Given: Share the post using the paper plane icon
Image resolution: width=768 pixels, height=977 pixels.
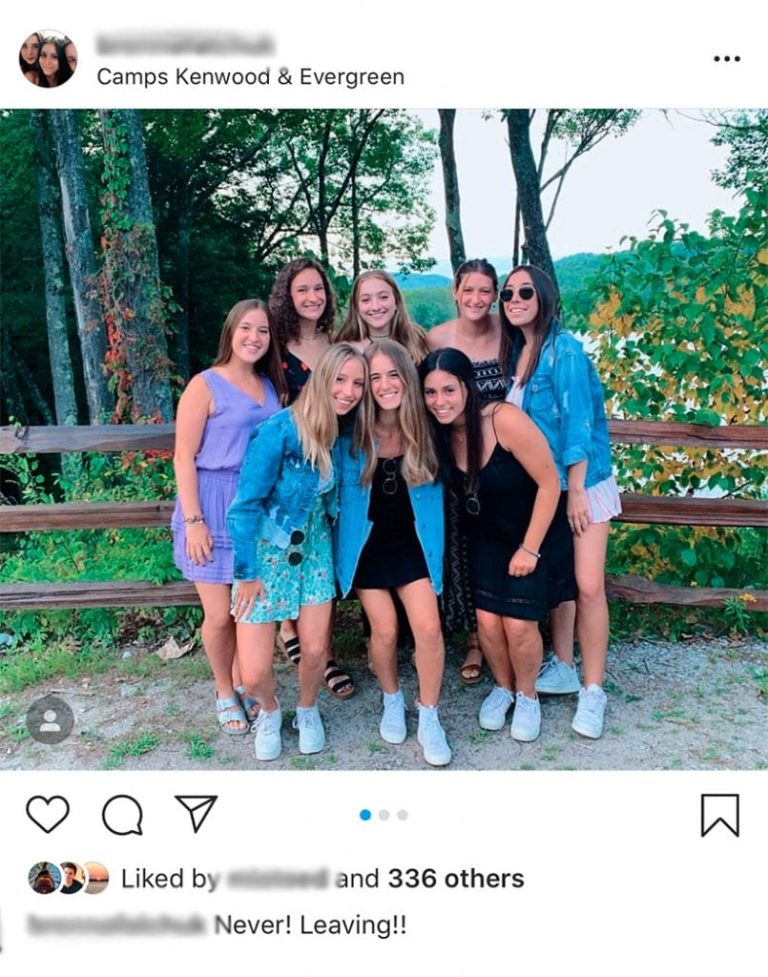Looking at the screenshot, I should [196, 813].
